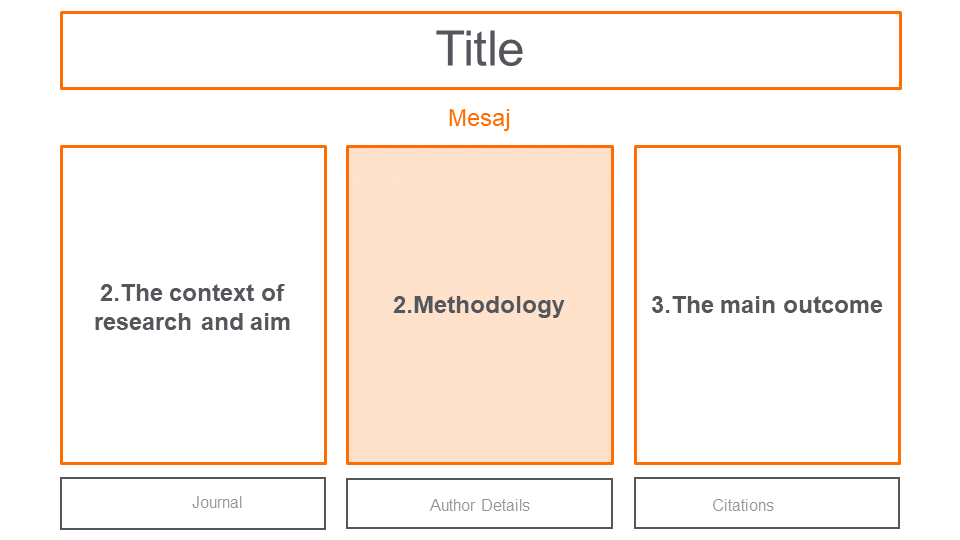
Task: Click the word 'aim' in the left panel
Action: (x=271, y=322)
